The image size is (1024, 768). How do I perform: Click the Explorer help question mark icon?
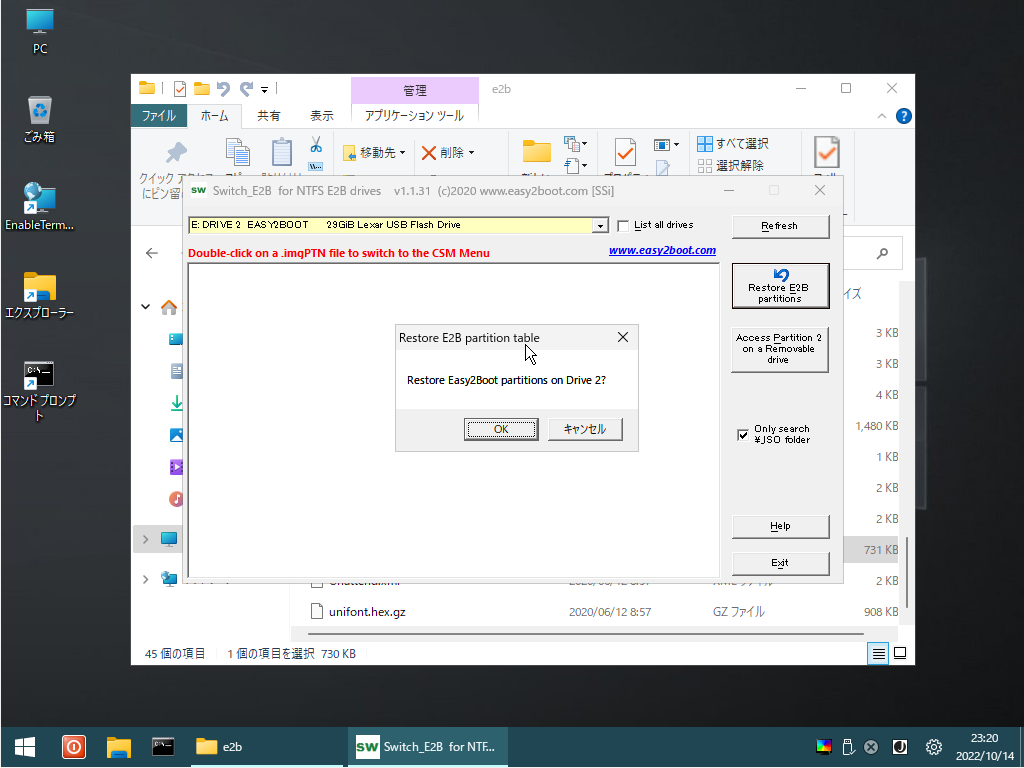pos(903,116)
